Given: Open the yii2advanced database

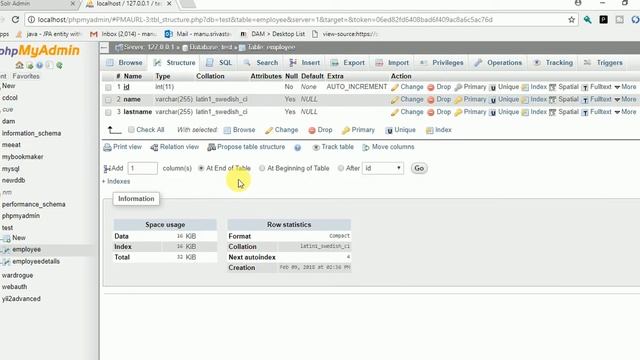Looking at the screenshot, I should [21, 299].
